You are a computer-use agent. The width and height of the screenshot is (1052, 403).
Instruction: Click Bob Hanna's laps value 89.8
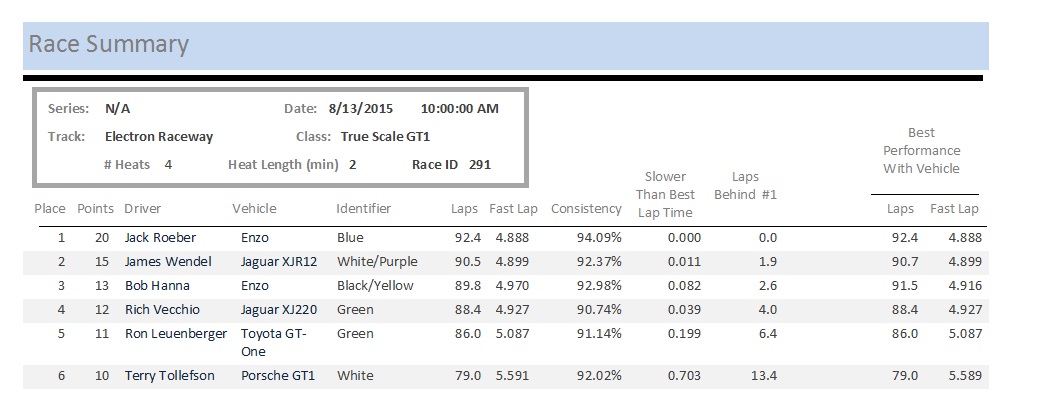pyautogui.click(x=468, y=286)
